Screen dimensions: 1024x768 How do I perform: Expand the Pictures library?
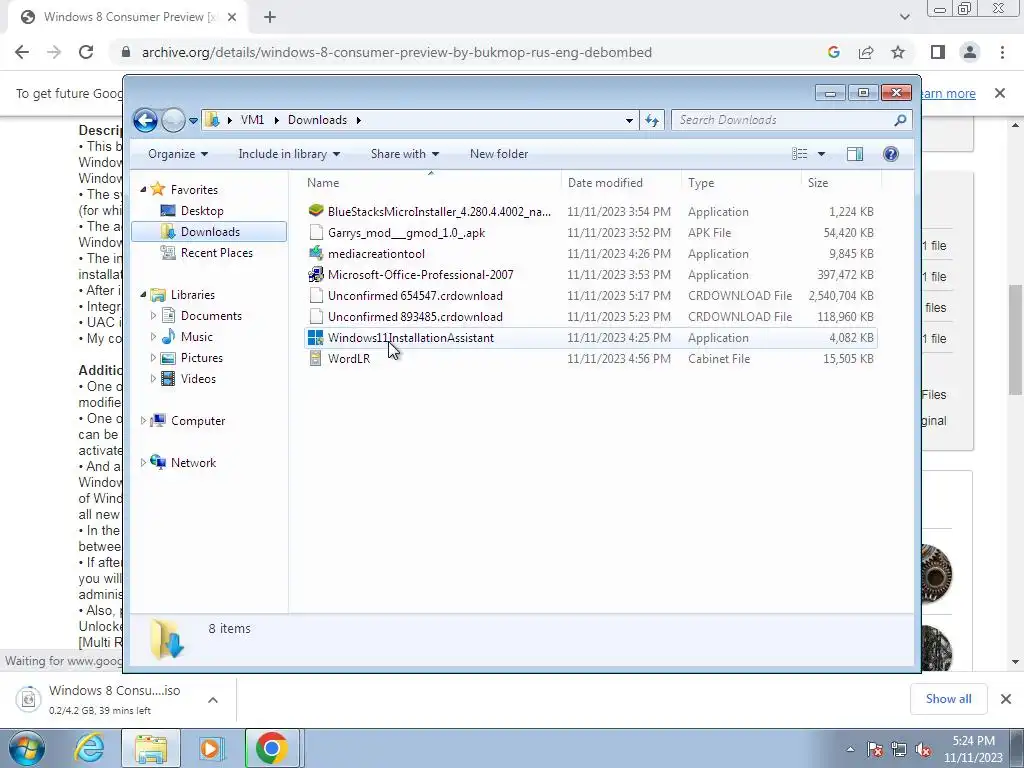153,358
